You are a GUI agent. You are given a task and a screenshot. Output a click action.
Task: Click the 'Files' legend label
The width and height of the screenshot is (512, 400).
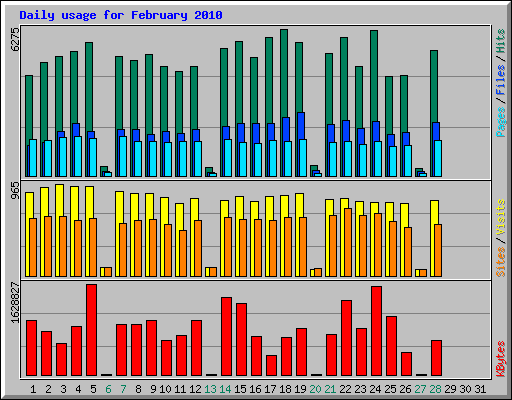coord(501,79)
